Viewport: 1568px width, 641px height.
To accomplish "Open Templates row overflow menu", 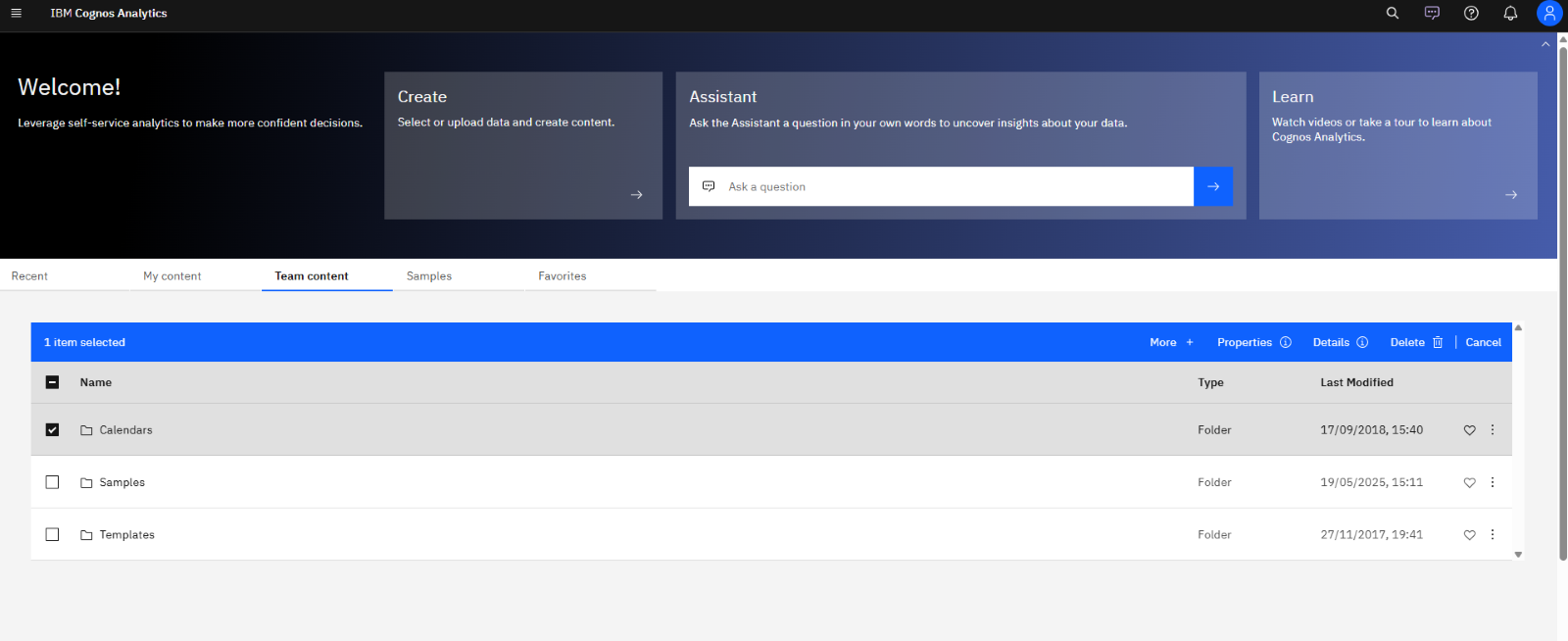I will pos(1493,535).
